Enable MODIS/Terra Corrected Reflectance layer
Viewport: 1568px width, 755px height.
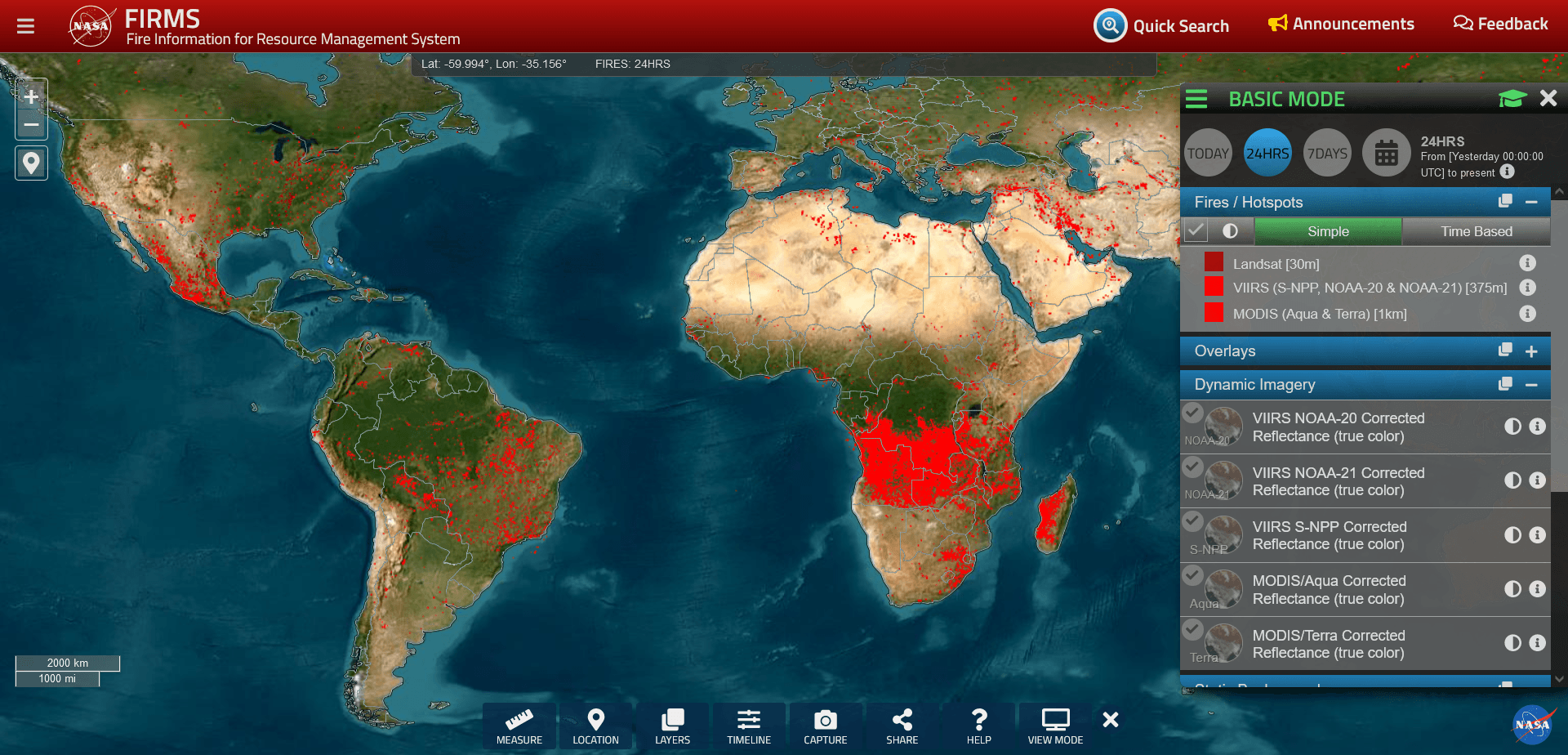pyautogui.click(x=1193, y=630)
